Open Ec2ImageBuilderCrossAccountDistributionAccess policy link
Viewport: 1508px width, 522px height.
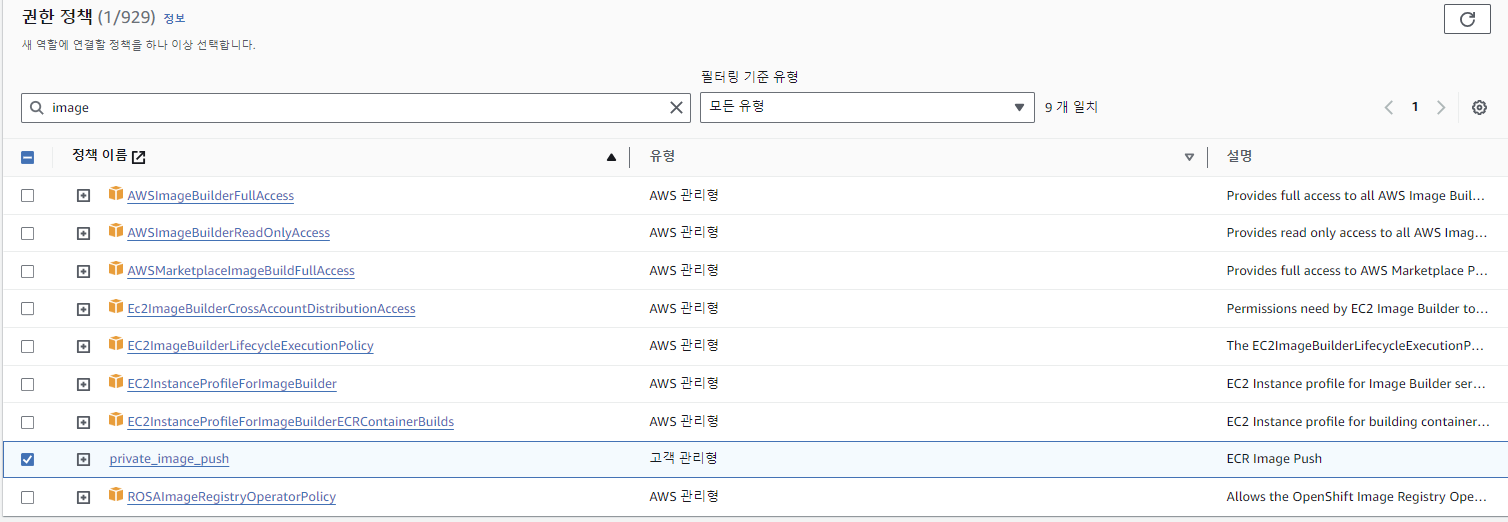(x=271, y=309)
